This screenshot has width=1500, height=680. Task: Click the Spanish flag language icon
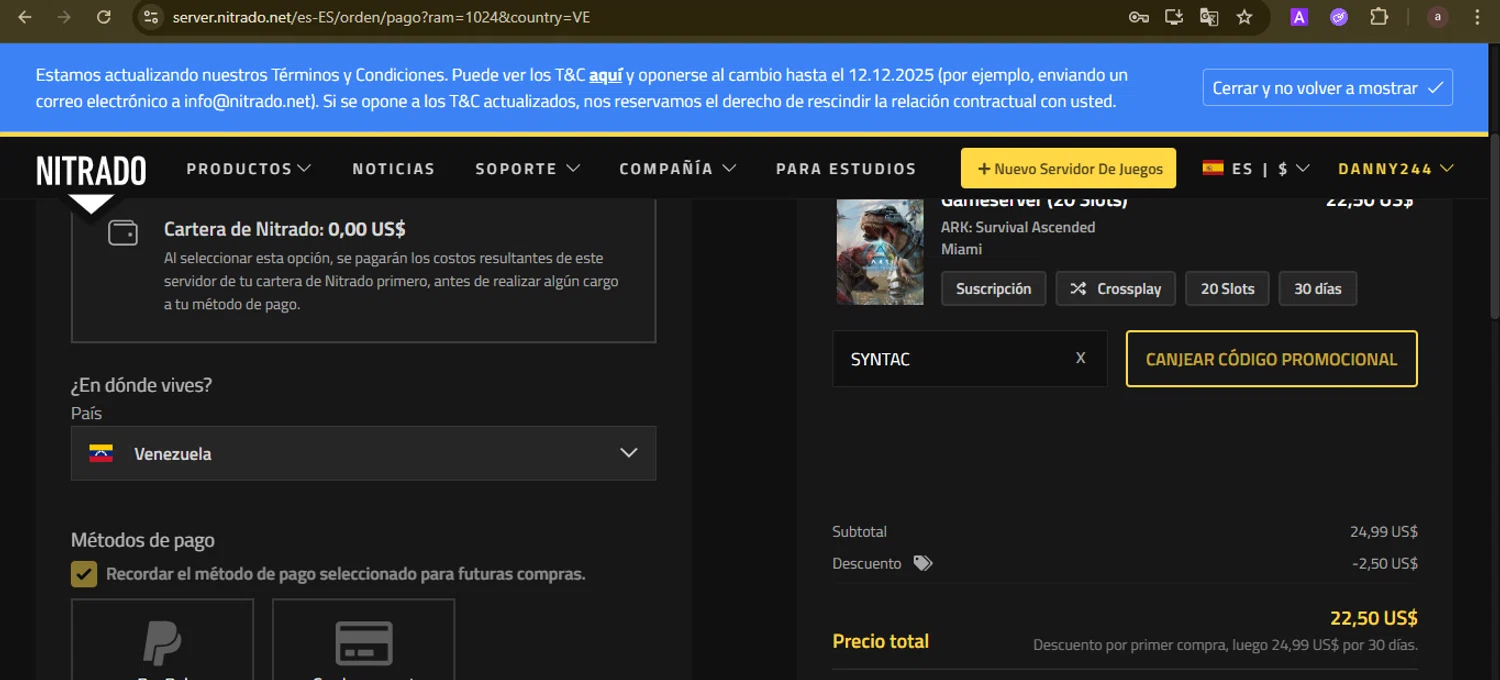coord(1213,168)
